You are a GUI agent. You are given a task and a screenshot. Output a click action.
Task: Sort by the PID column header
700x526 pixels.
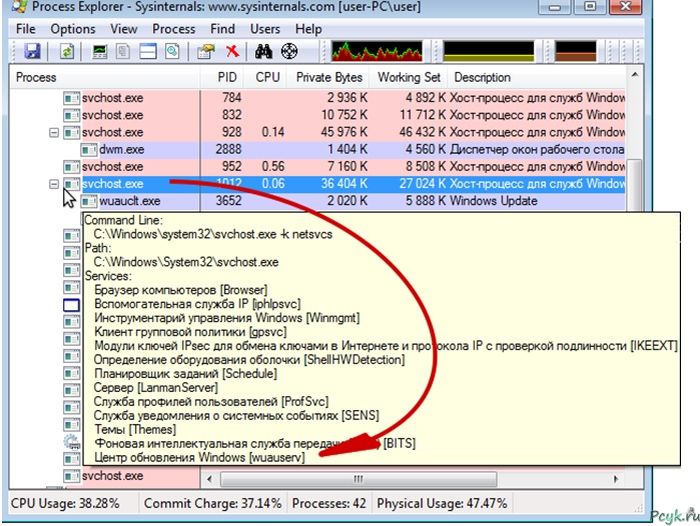click(x=222, y=77)
